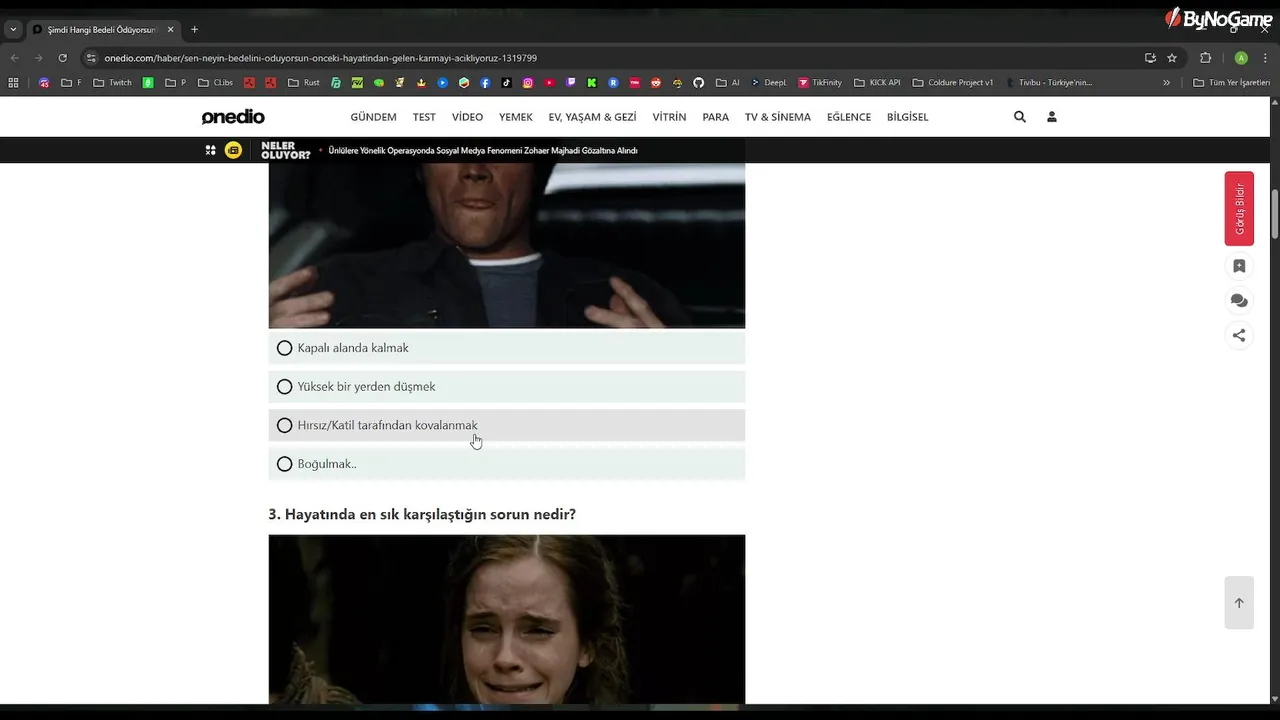This screenshot has width=1280, height=720.
Task: Click the red Görüş Bildir feedback button
Action: coord(1239,209)
